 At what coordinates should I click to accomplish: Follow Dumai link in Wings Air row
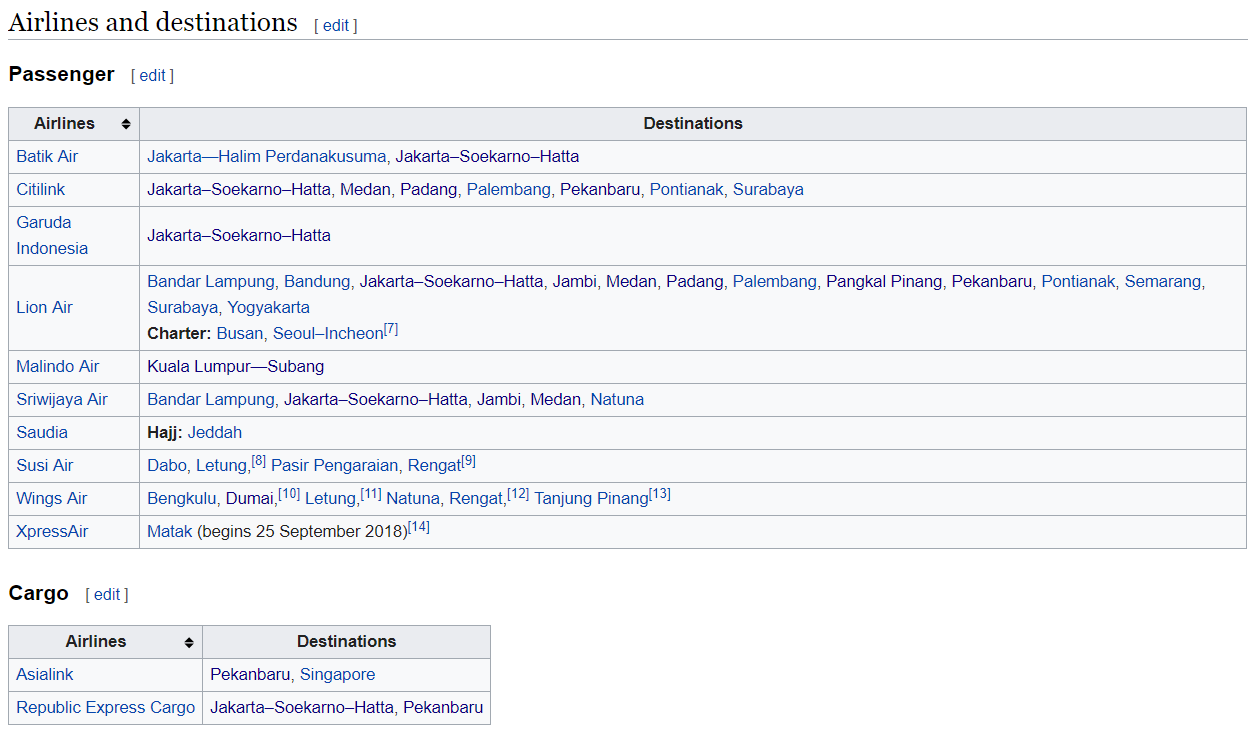pos(250,499)
